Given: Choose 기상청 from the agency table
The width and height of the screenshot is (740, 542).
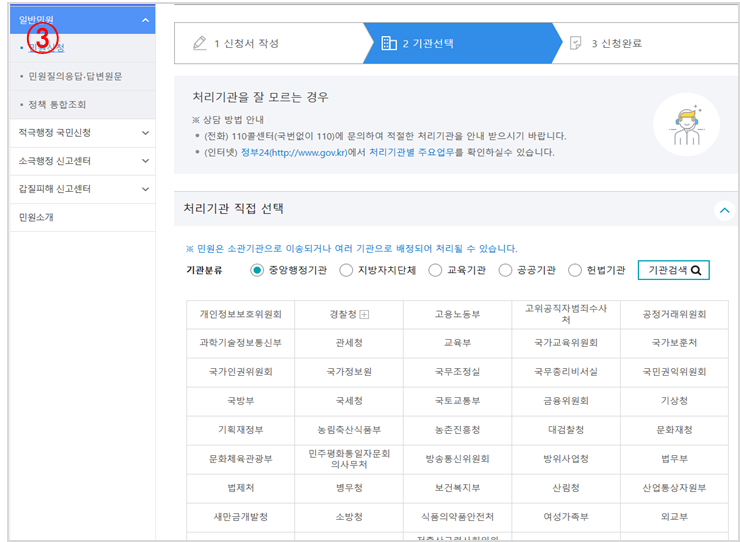Looking at the screenshot, I should tap(674, 401).
